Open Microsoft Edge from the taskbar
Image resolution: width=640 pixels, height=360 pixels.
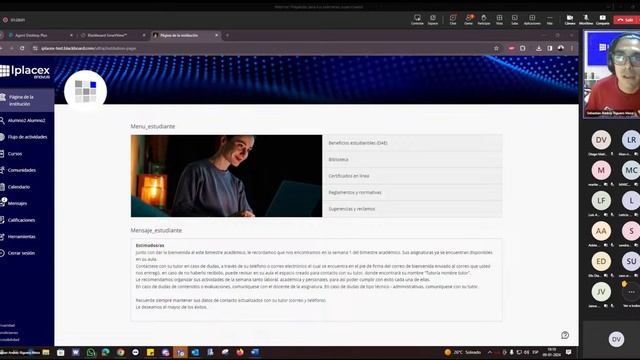(x=105, y=352)
